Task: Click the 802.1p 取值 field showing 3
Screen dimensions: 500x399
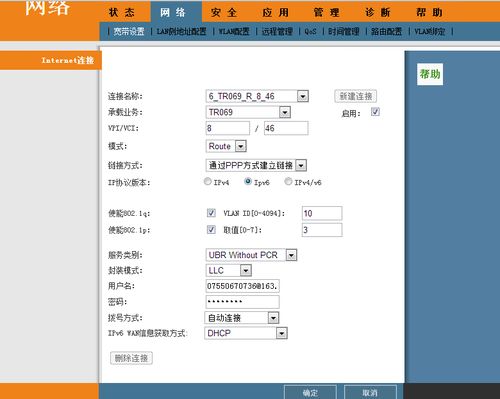Action: 322,230
